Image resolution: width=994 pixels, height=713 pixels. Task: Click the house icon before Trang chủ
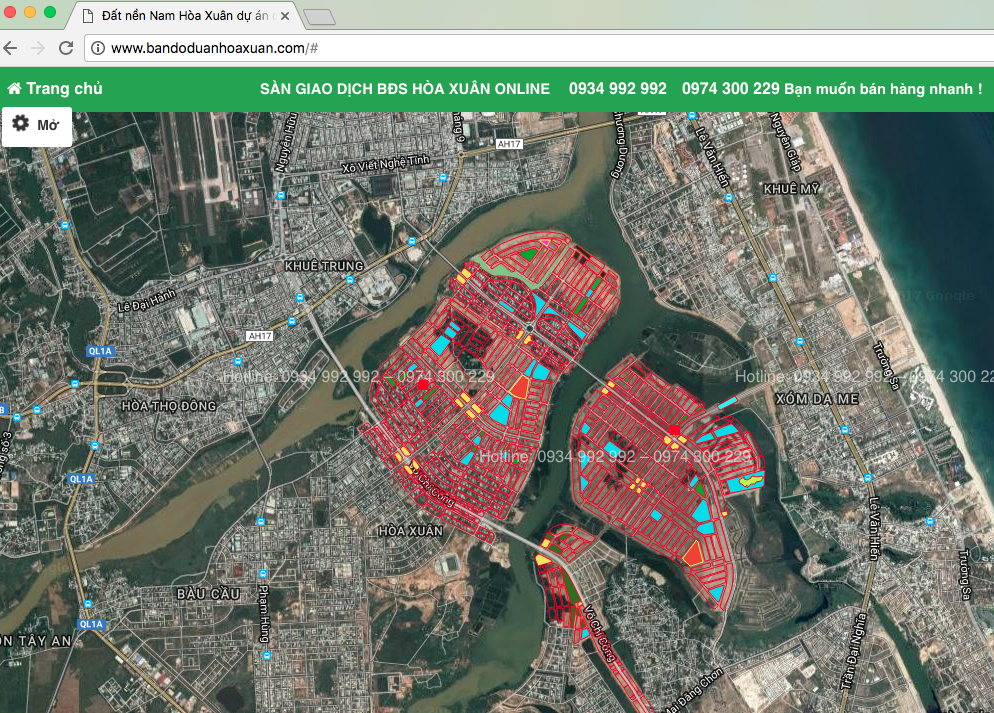[14, 89]
